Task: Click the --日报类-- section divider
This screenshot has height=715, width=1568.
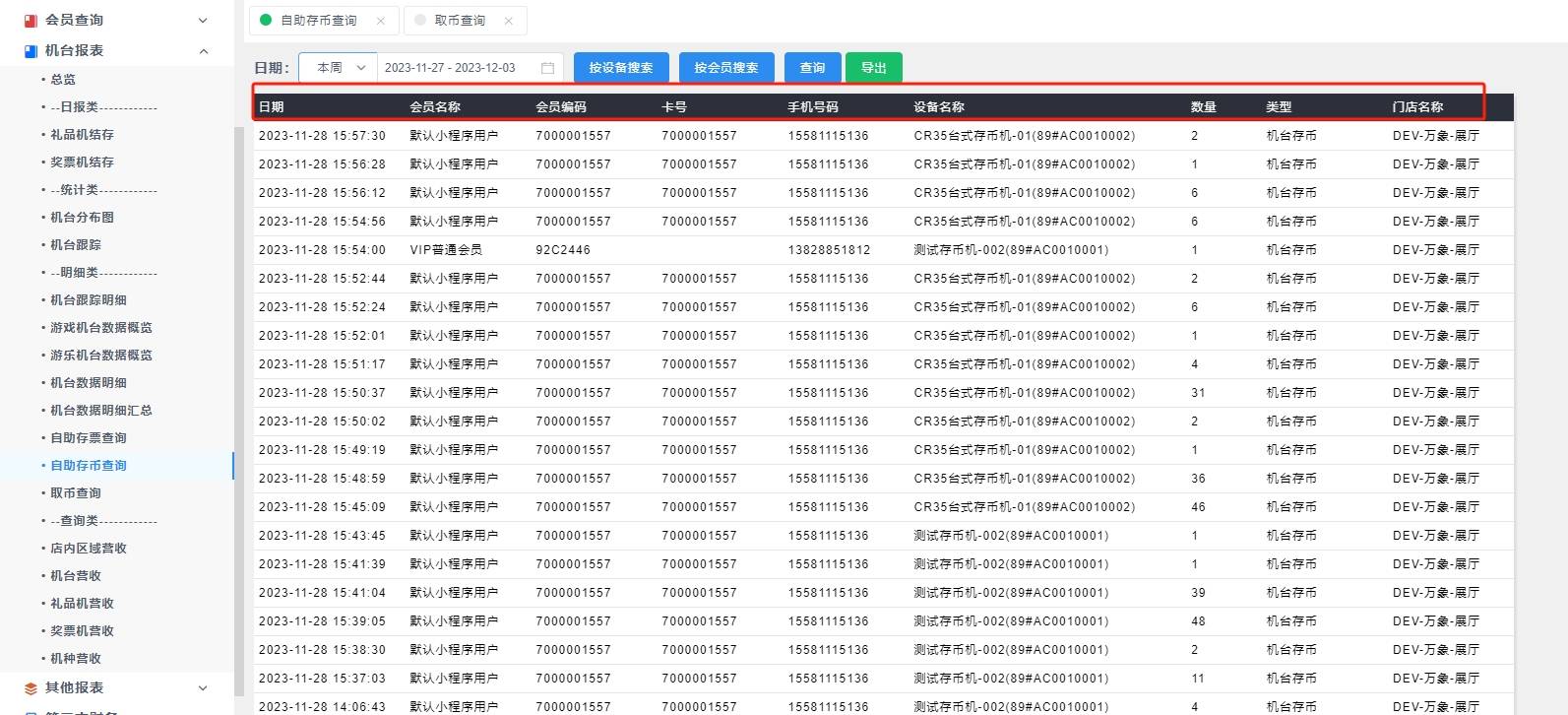Action: click(x=103, y=107)
